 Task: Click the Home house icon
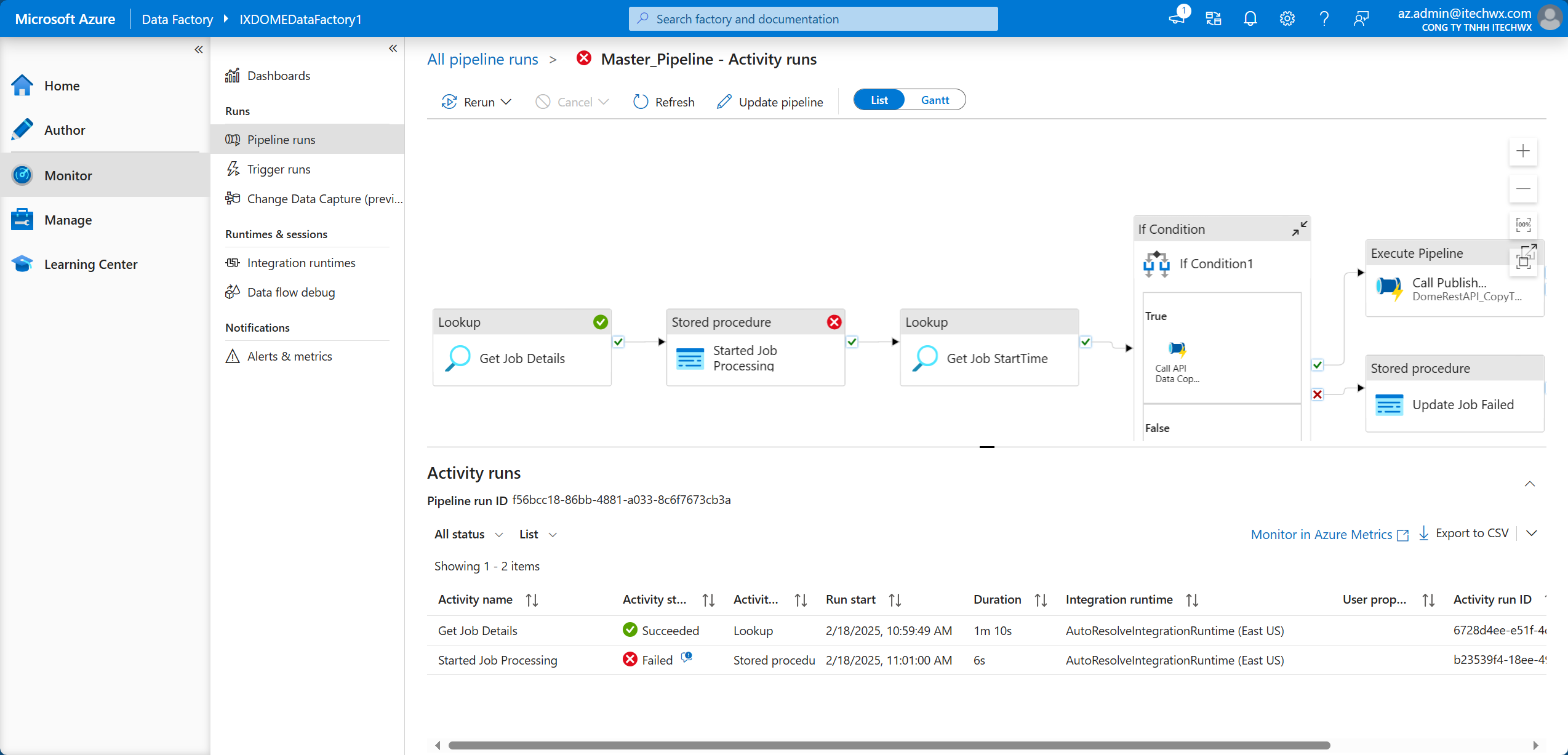[x=22, y=86]
